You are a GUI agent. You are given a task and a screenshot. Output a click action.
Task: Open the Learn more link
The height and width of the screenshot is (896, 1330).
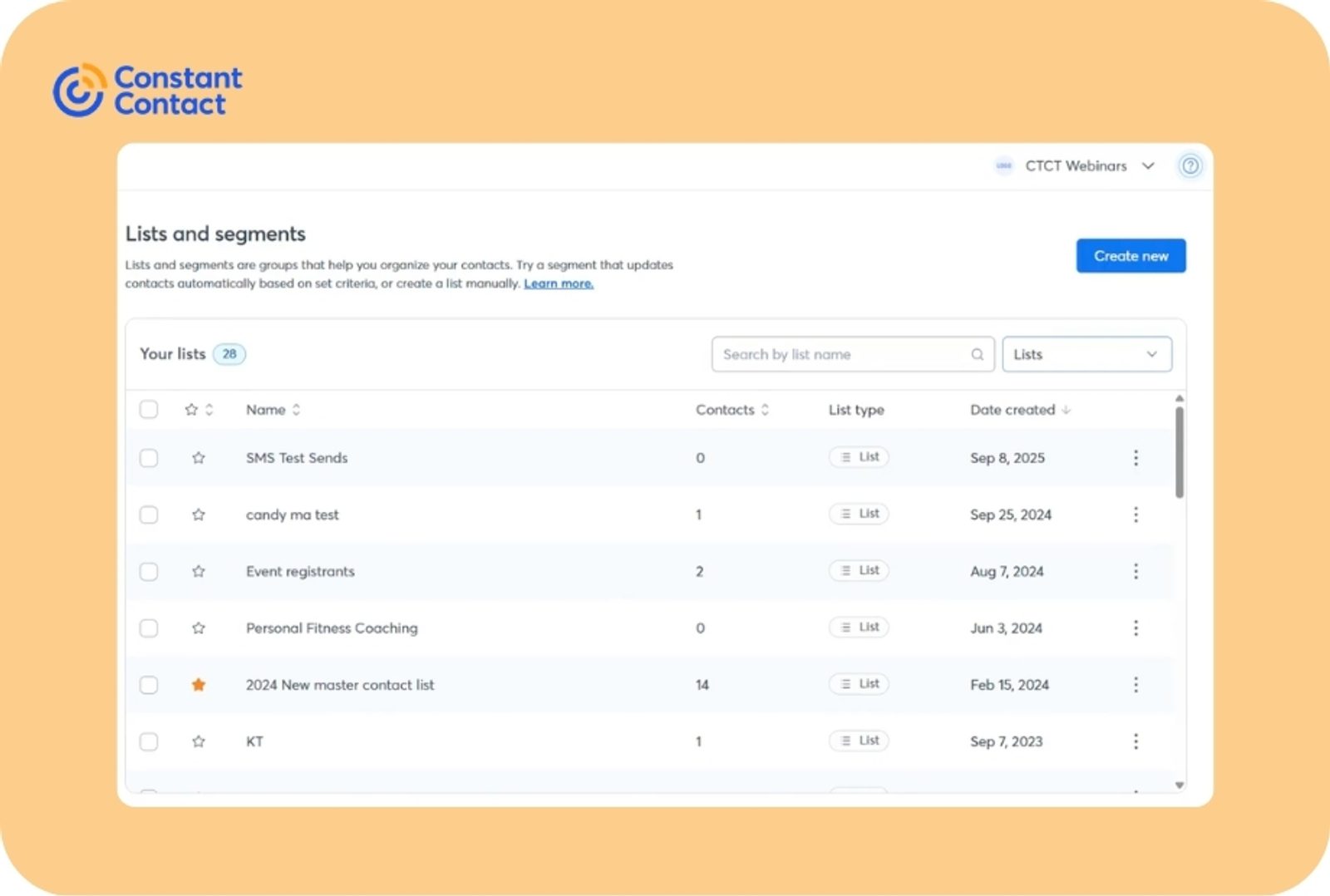(558, 283)
